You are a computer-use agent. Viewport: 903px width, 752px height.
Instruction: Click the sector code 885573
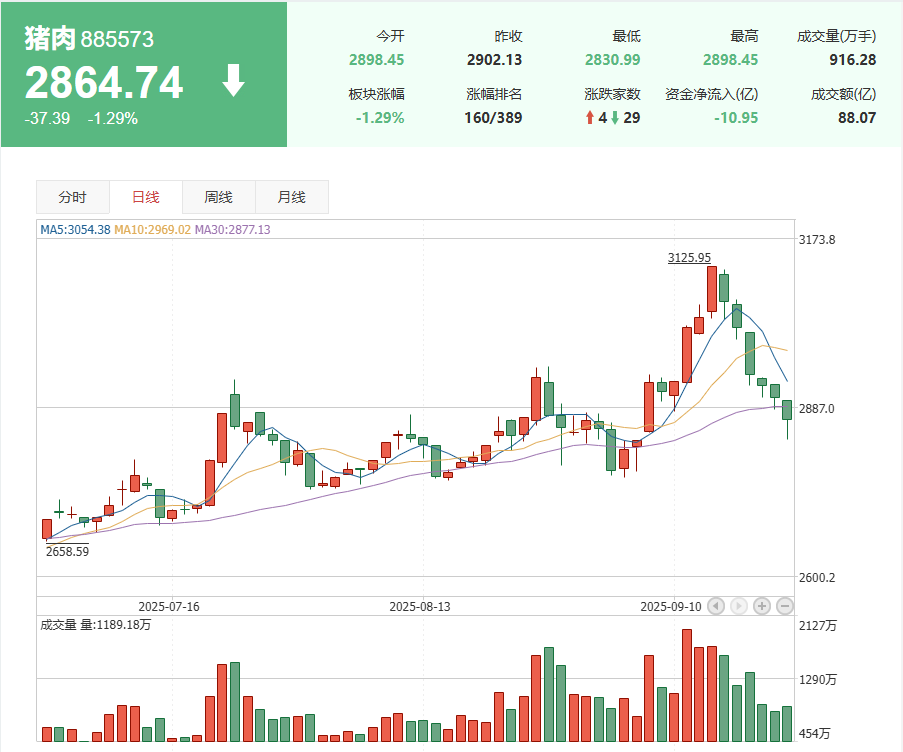click(x=117, y=40)
